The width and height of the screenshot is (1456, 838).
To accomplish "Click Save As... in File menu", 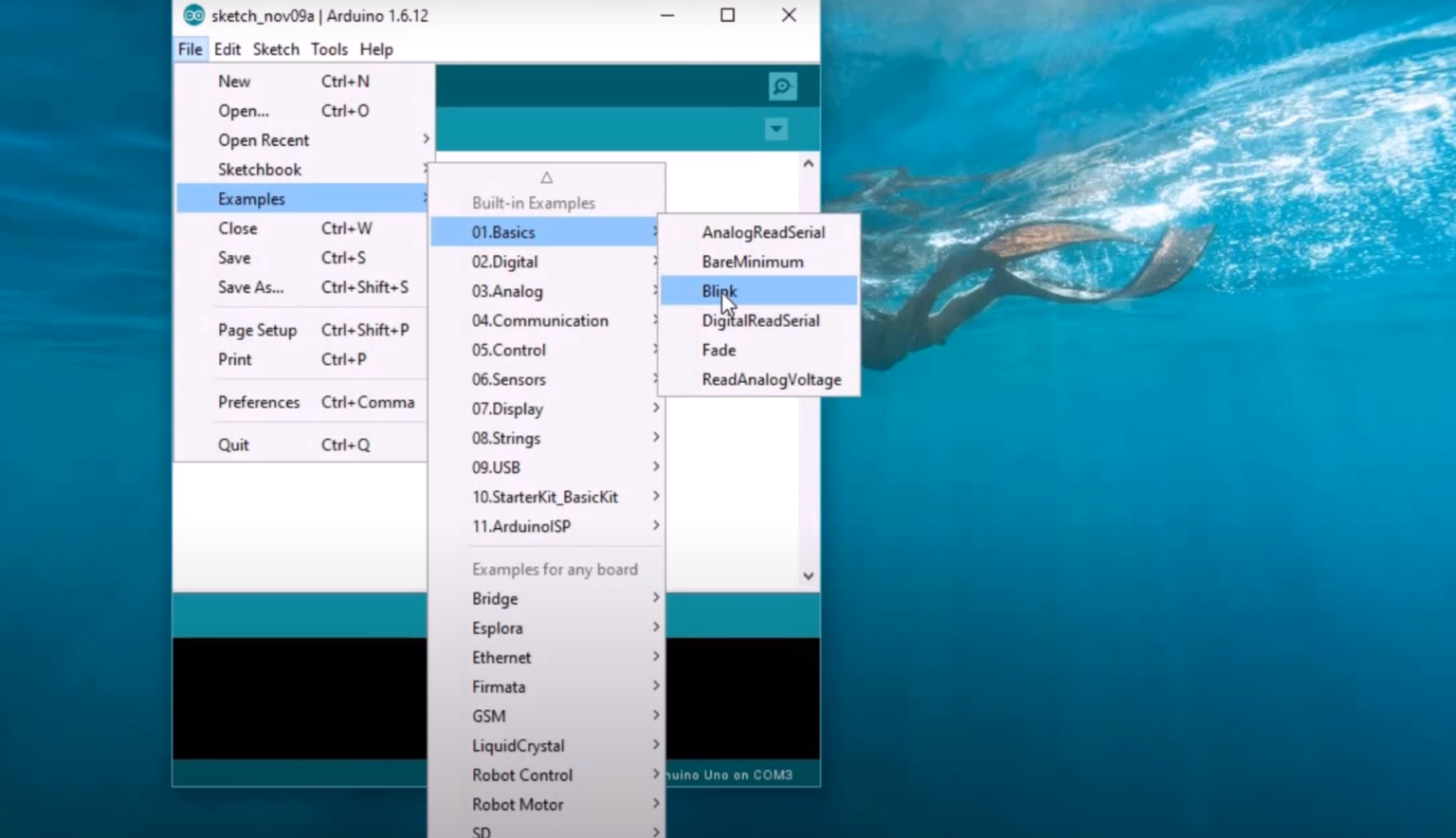I will click(x=250, y=287).
